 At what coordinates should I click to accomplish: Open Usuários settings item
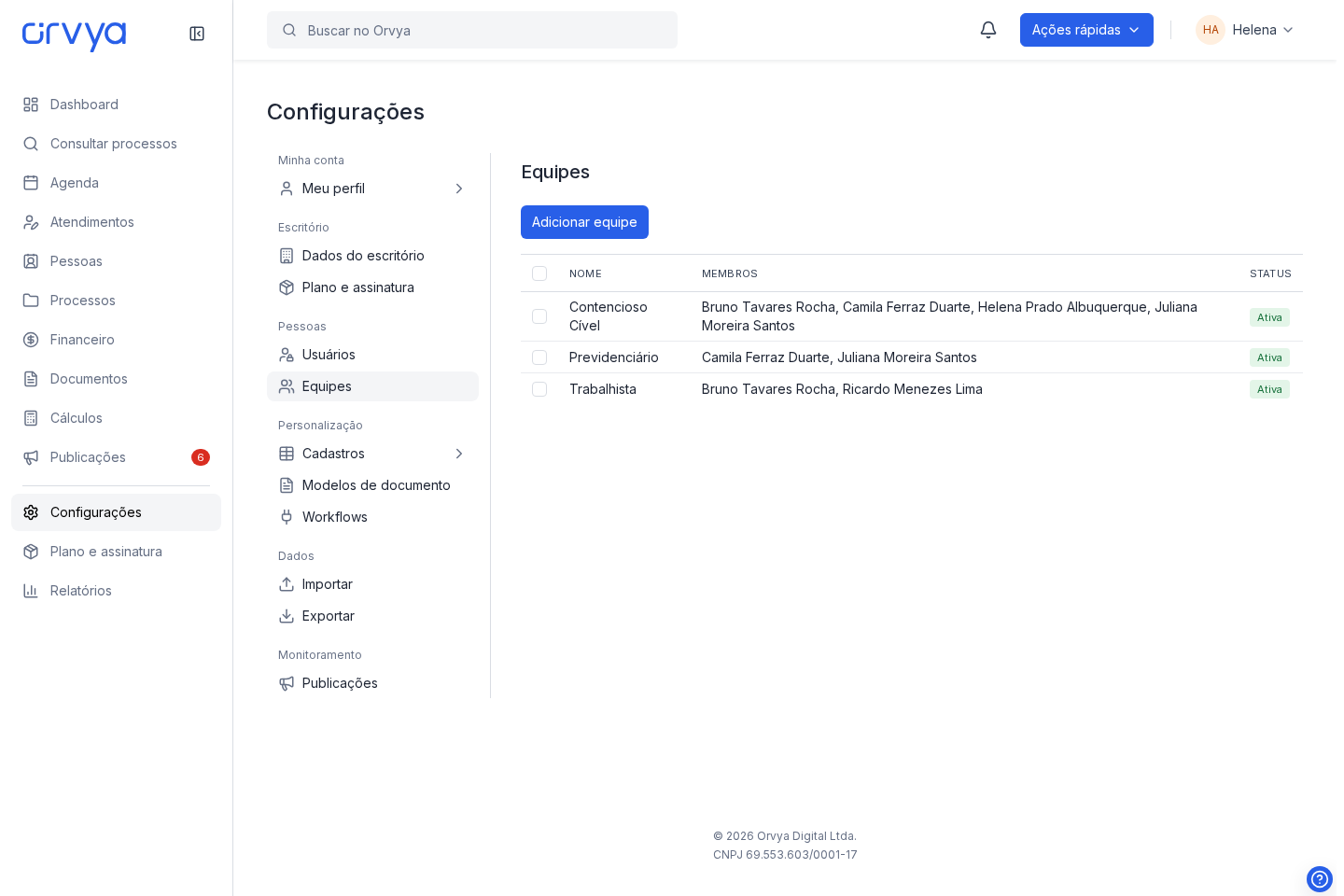click(372, 355)
